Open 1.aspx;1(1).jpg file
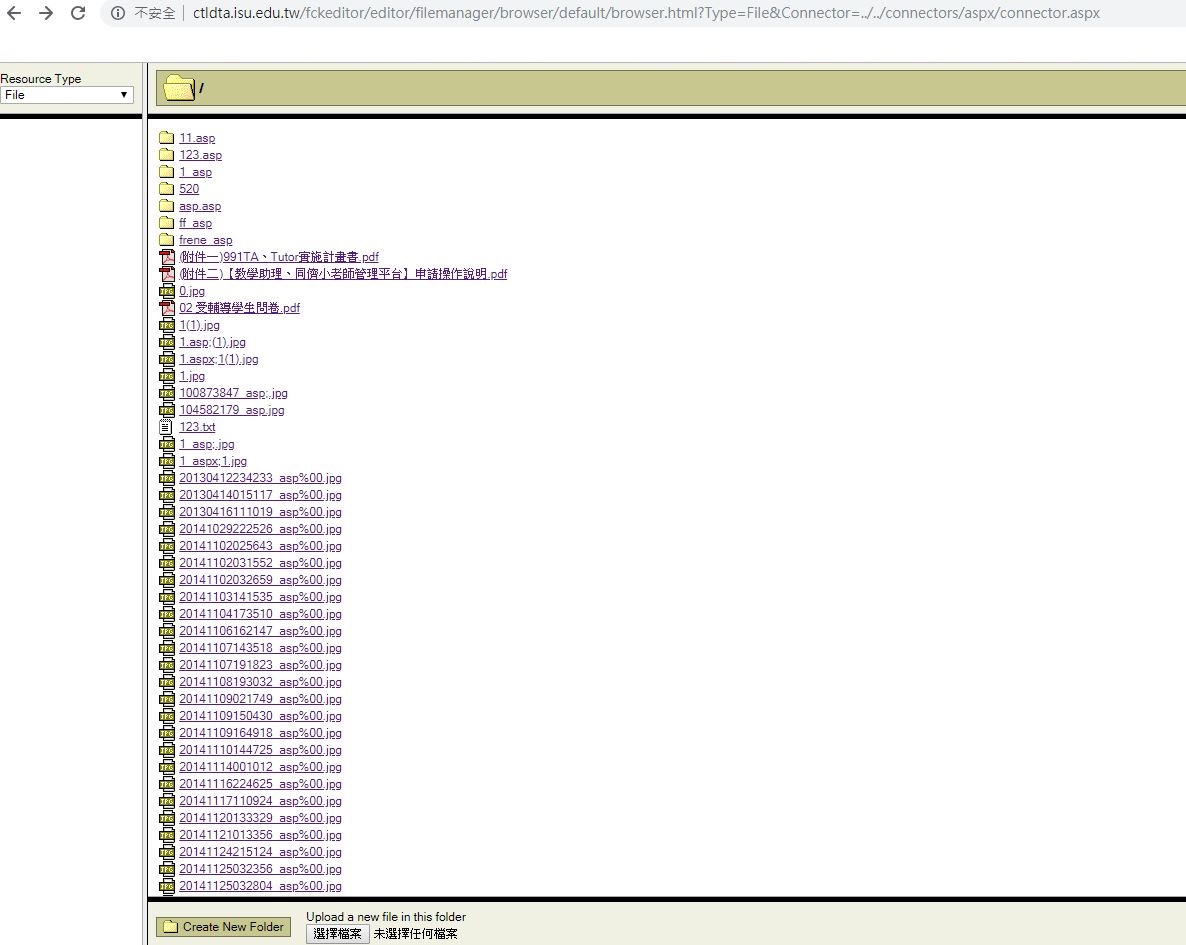Screen dimensions: 1186x945 pyautogui.click(x=219, y=359)
